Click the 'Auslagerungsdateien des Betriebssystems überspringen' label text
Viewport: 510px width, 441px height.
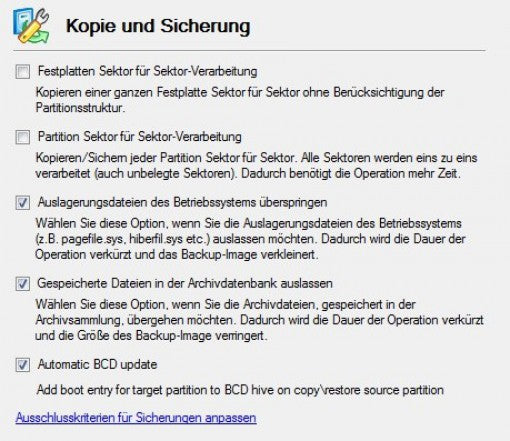click(182, 202)
